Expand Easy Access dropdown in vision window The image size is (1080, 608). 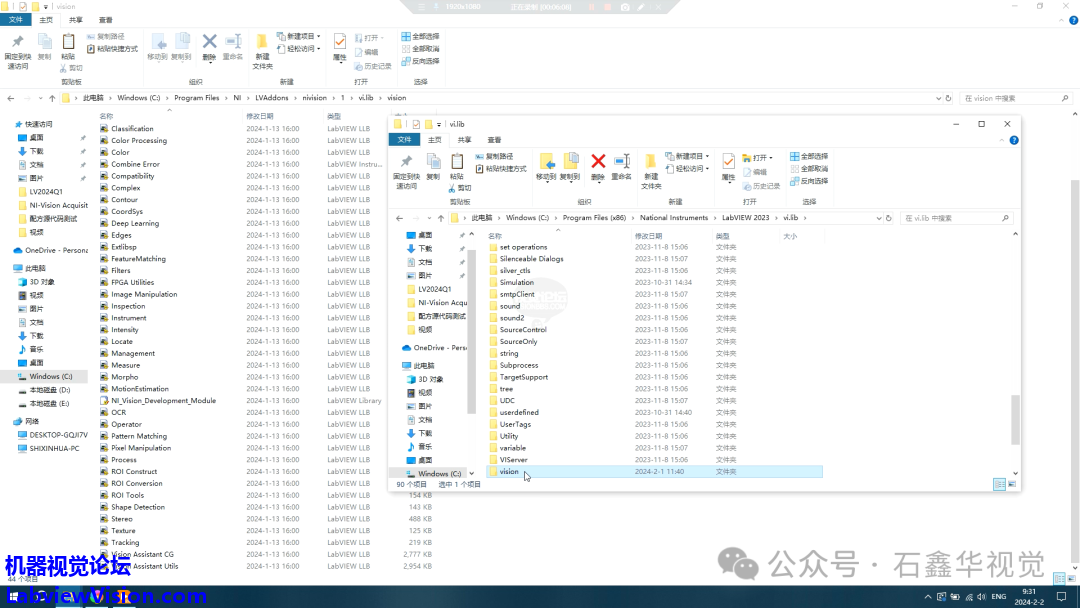[x=300, y=48]
